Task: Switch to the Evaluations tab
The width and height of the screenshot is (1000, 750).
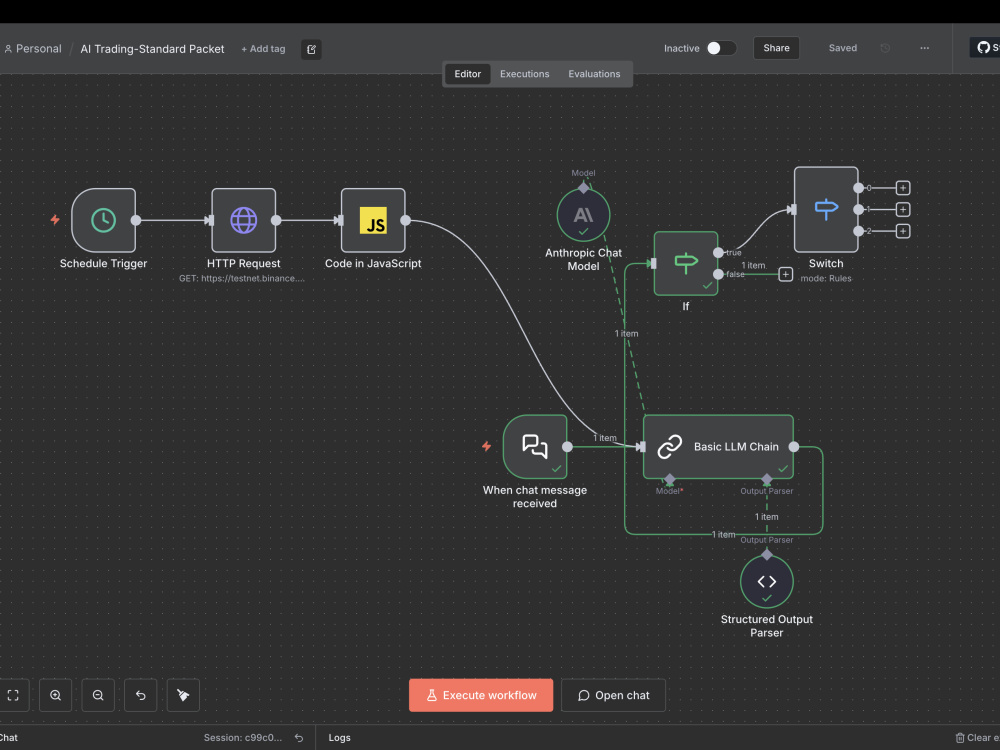Action: 594,74
